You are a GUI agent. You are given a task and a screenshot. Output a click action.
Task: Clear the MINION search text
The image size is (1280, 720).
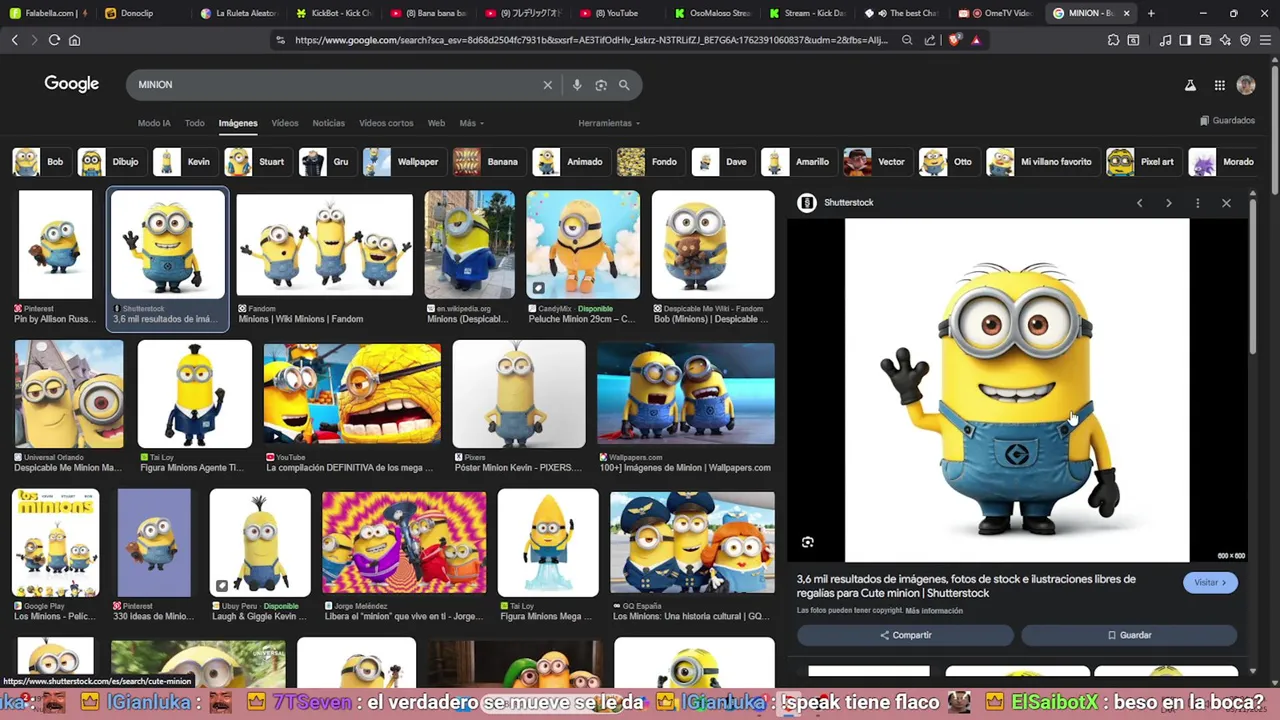[x=547, y=85]
